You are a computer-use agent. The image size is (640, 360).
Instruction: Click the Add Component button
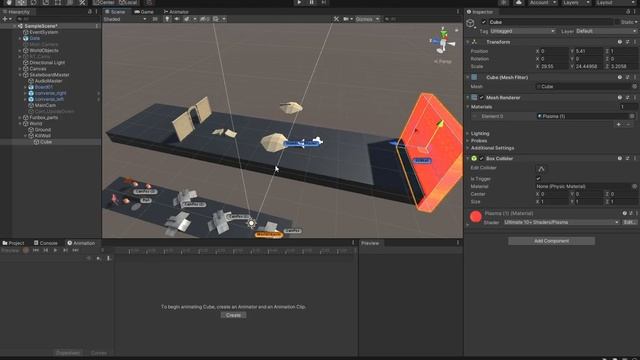[x=551, y=241]
